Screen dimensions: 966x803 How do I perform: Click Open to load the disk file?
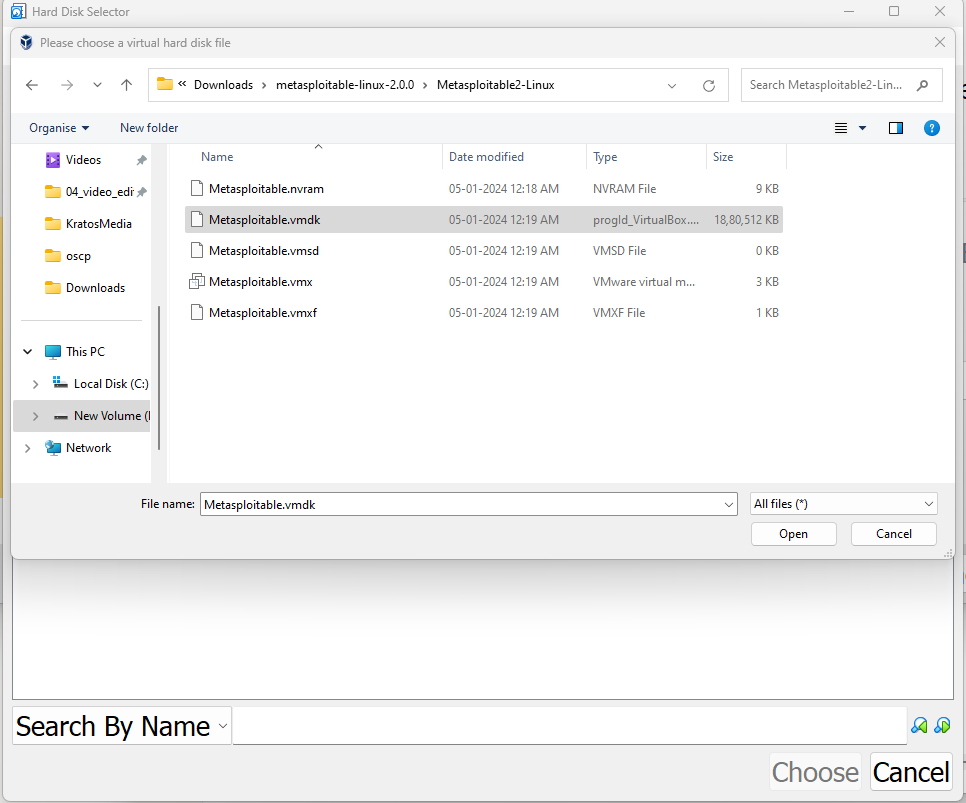click(x=794, y=534)
